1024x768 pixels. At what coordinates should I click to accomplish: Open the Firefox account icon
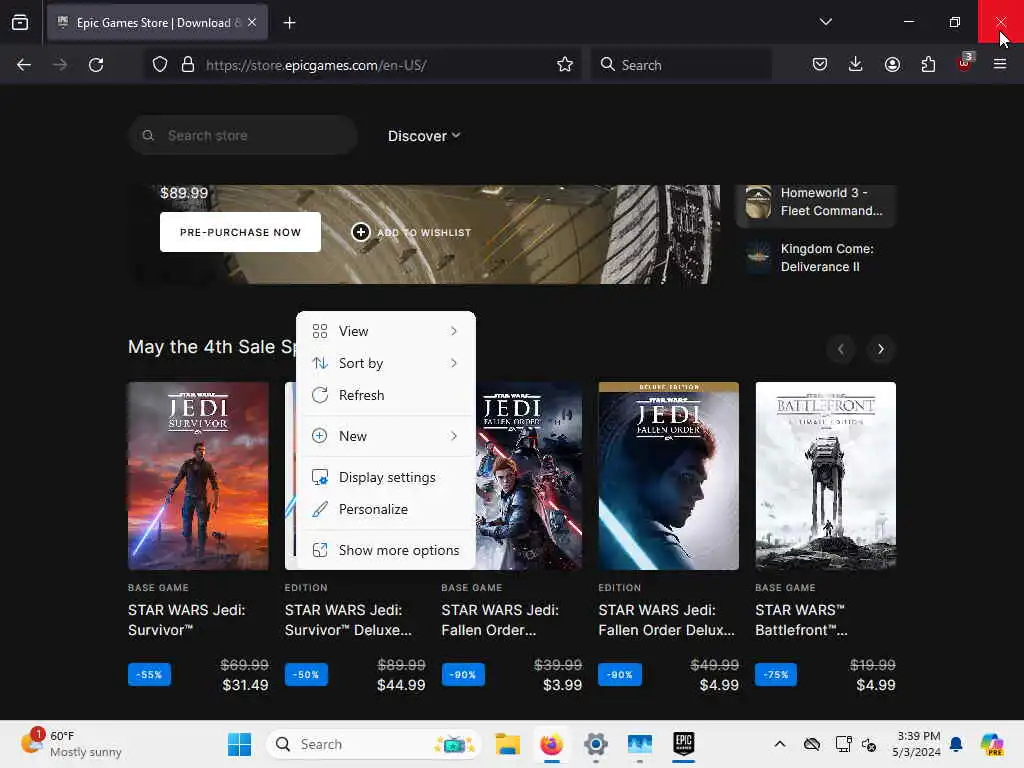(x=892, y=64)
